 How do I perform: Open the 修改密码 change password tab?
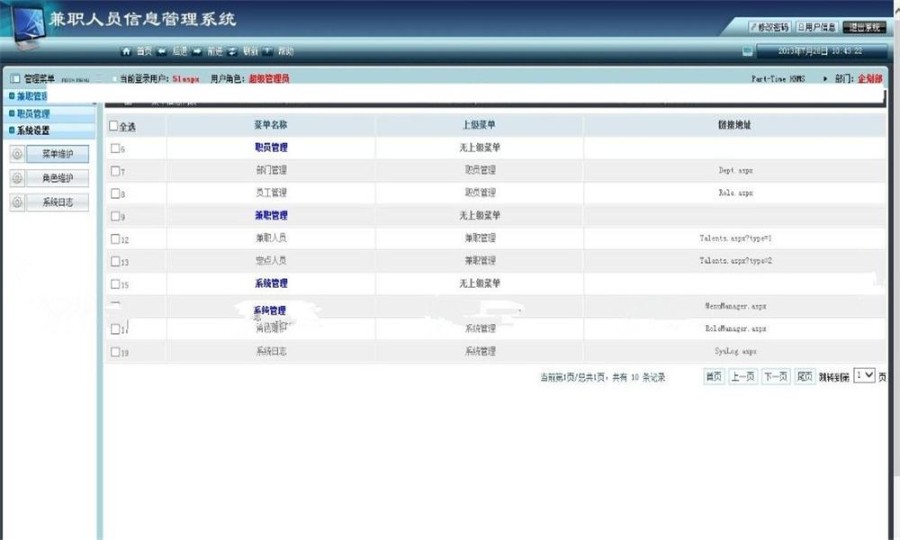tap(770, 27)
